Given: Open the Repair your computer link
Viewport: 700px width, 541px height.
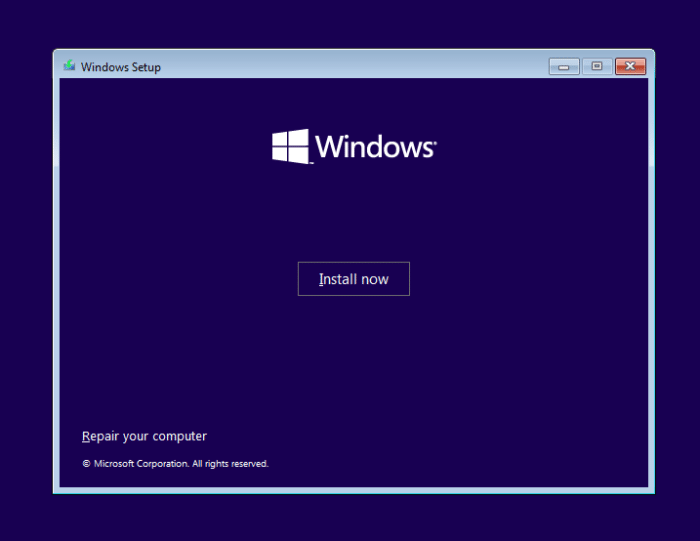Looking at the screenshot, I should 144,436.
